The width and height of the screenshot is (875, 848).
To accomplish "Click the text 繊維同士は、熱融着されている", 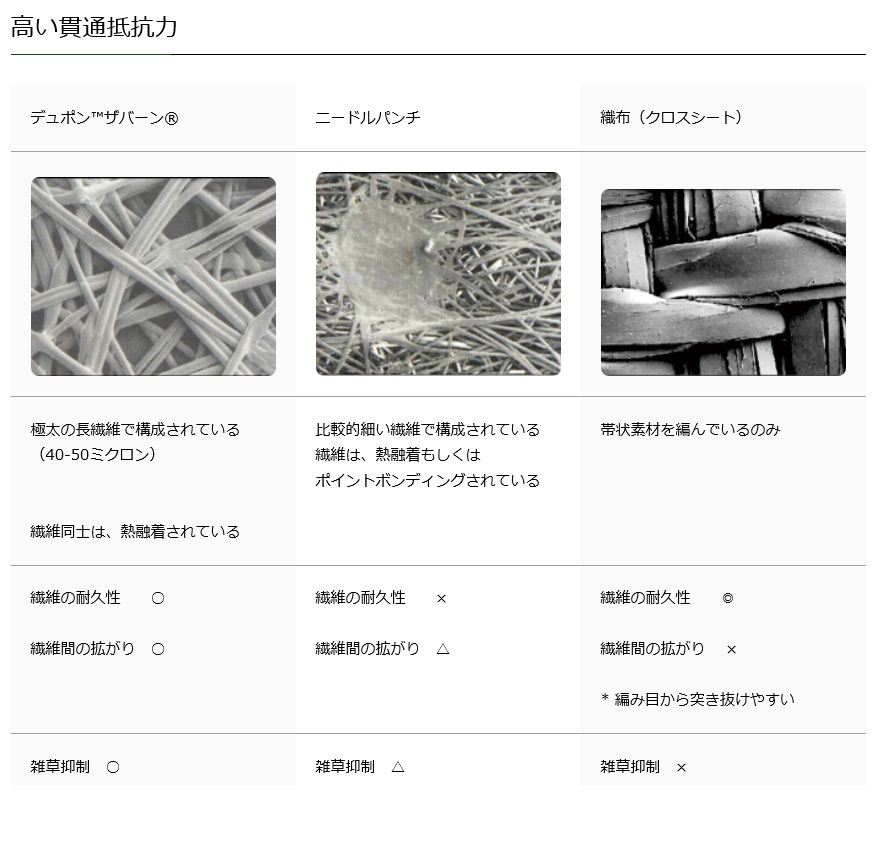I will (135, 531).
